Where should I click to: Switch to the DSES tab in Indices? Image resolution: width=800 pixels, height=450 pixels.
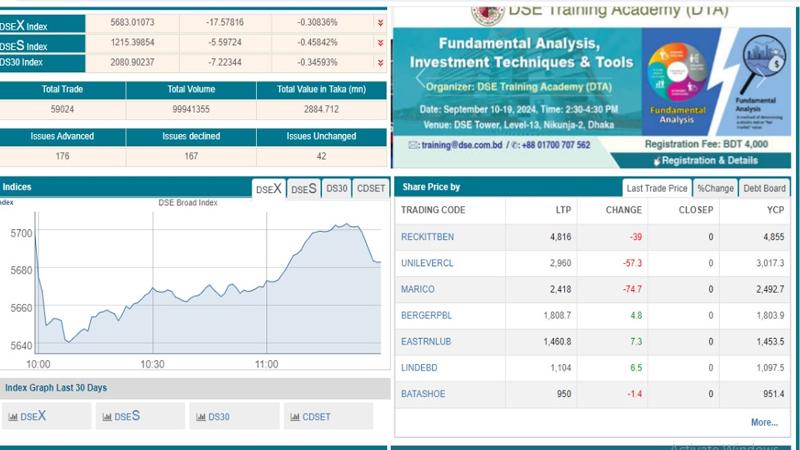pos(303,188)
